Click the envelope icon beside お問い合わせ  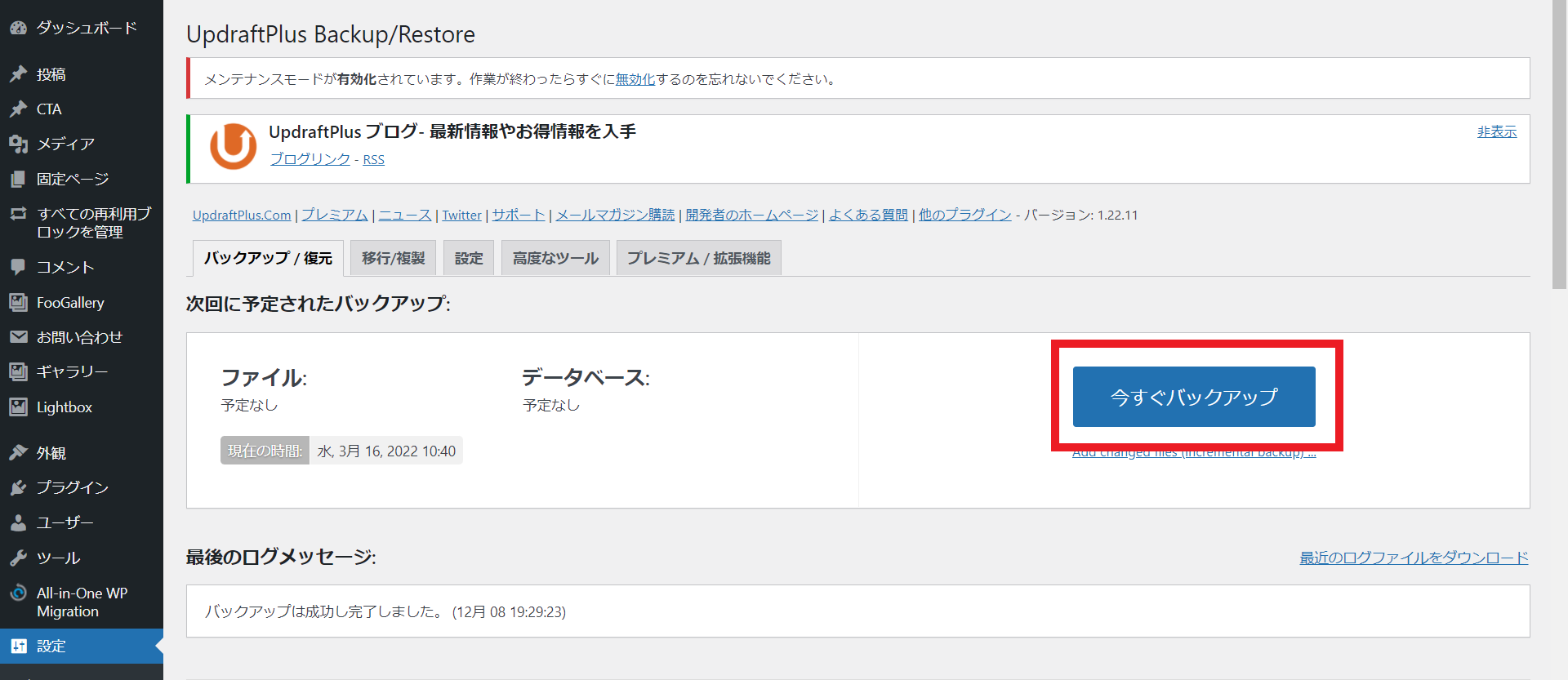[19, 336]
